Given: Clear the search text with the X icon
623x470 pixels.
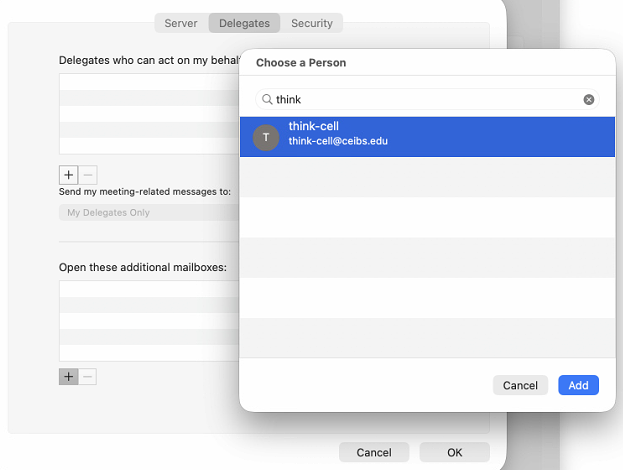Looking at the screenshot, I should click(x=589, y=100).
